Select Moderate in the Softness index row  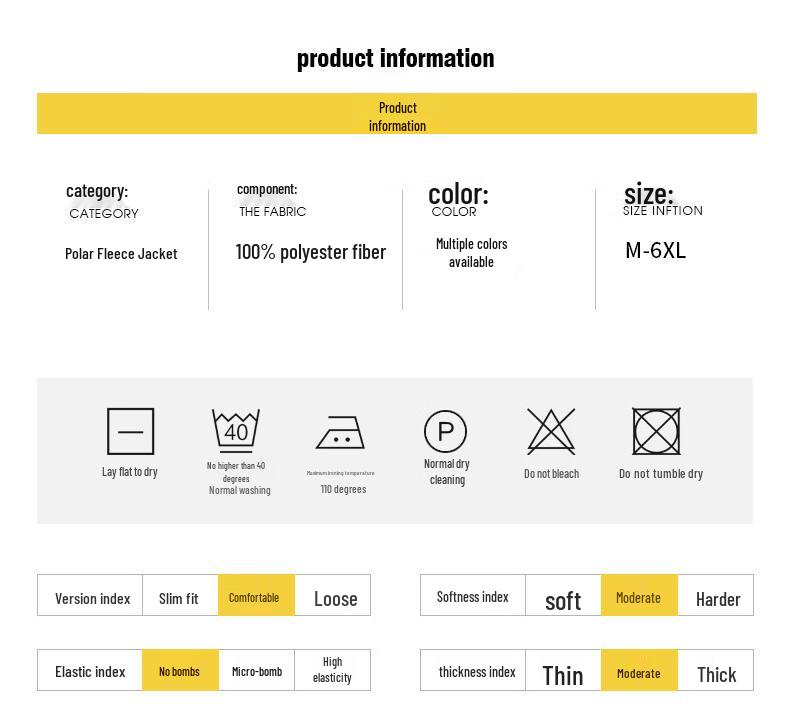pyautogui.click(x=638, y=597)
